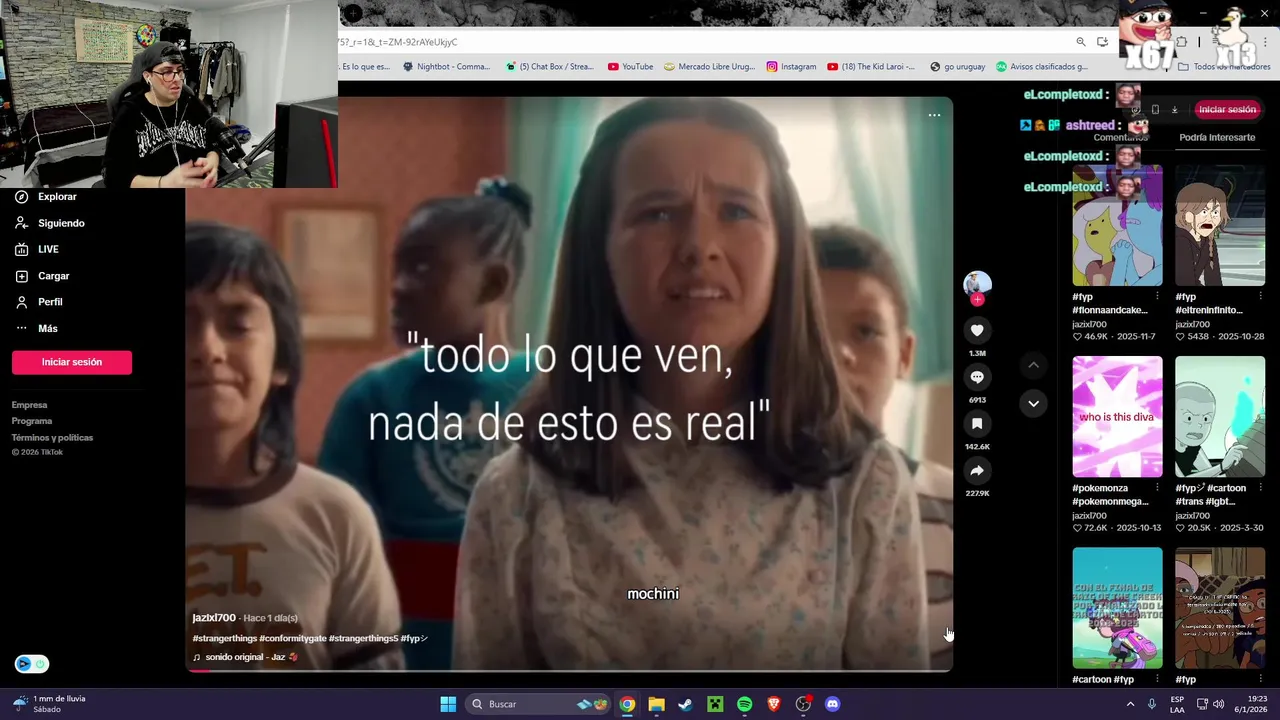
Task: Open the 'who is this diva' video thumbnail
Action: pos(1117,417)
